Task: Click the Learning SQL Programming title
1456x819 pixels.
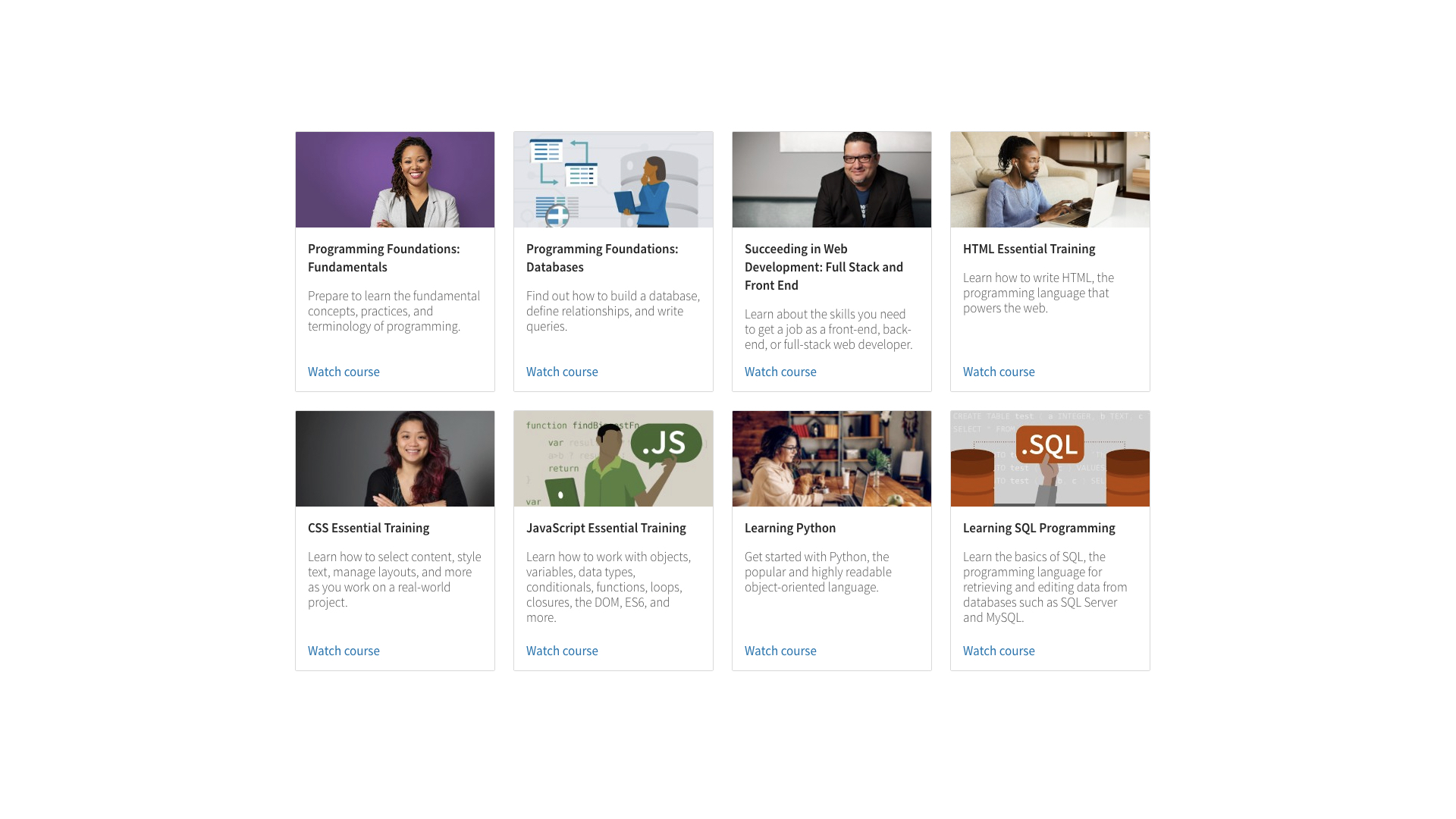Action: click(x=1038, y=528)
